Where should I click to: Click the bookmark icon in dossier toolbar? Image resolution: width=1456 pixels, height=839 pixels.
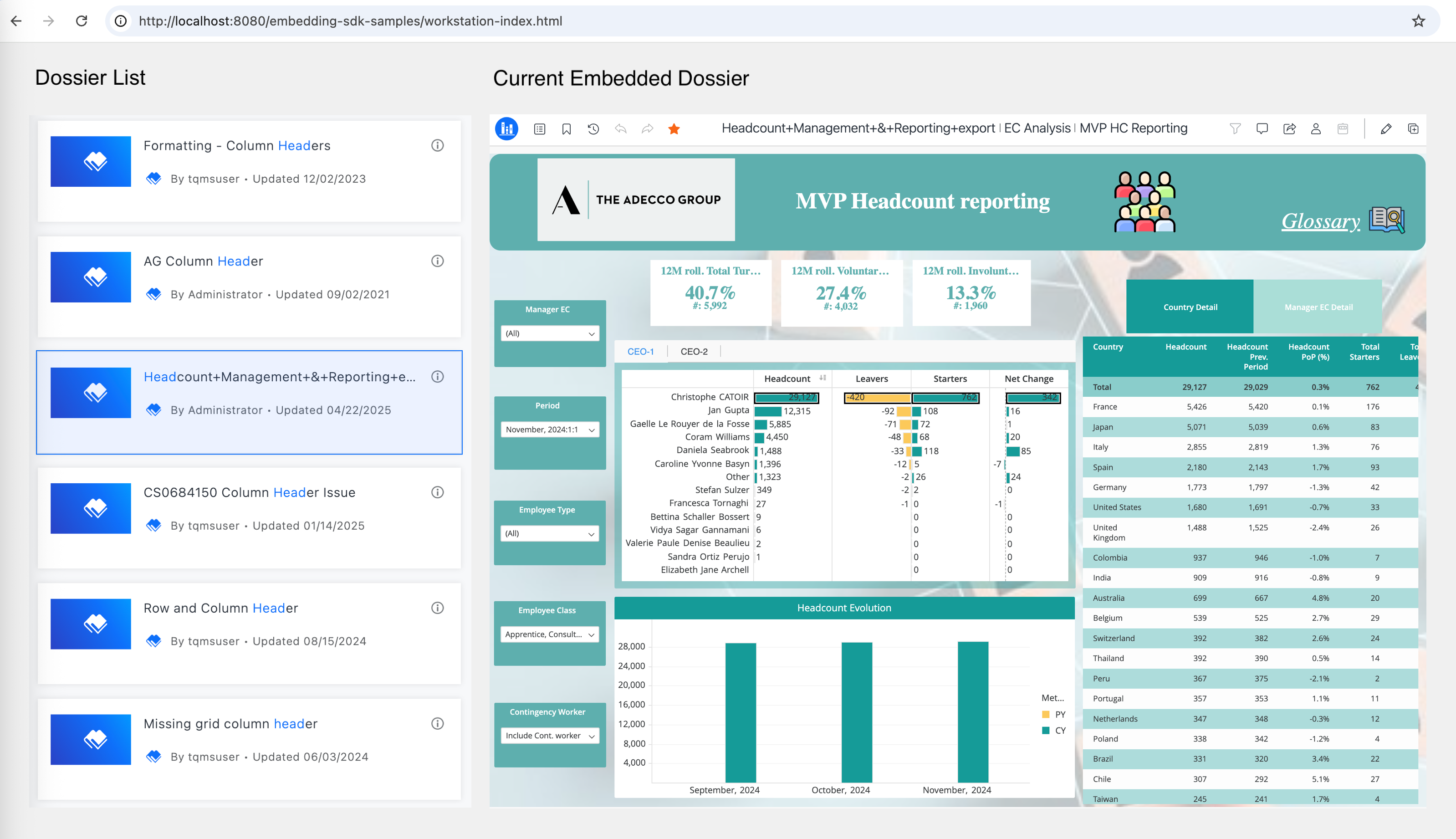567,129
